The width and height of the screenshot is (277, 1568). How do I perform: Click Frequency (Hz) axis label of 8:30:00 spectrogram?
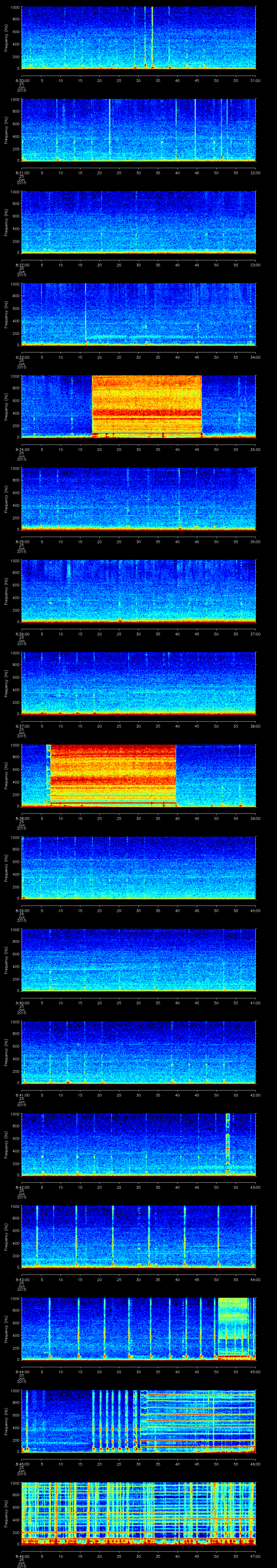pos(6,38)
